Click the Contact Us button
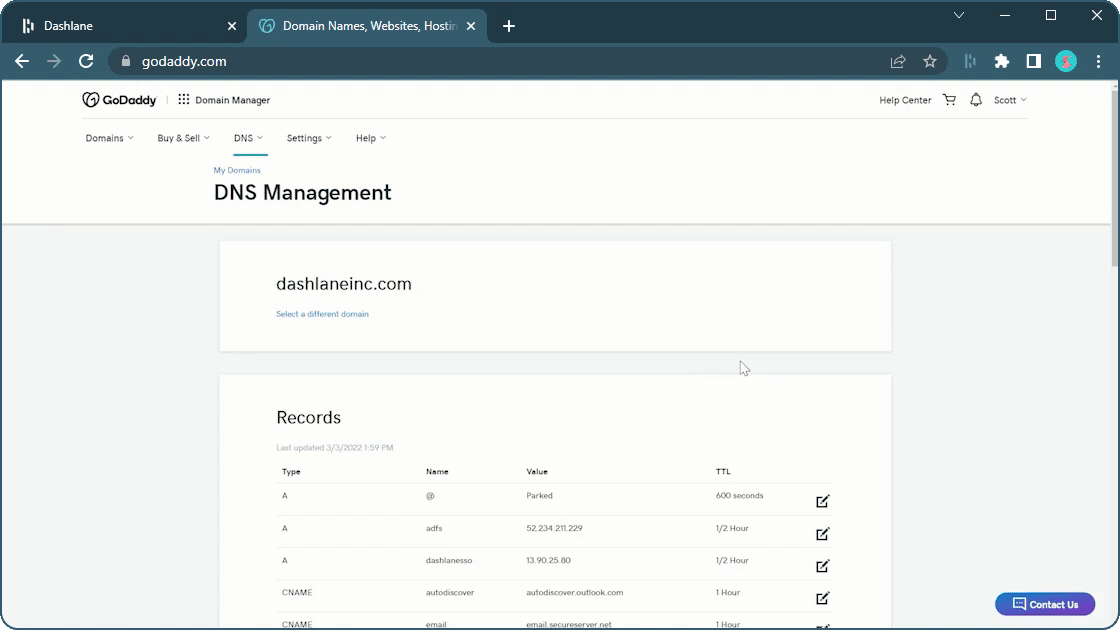The width and height of the screenshot is (1120, 630). pos(1045,604)
